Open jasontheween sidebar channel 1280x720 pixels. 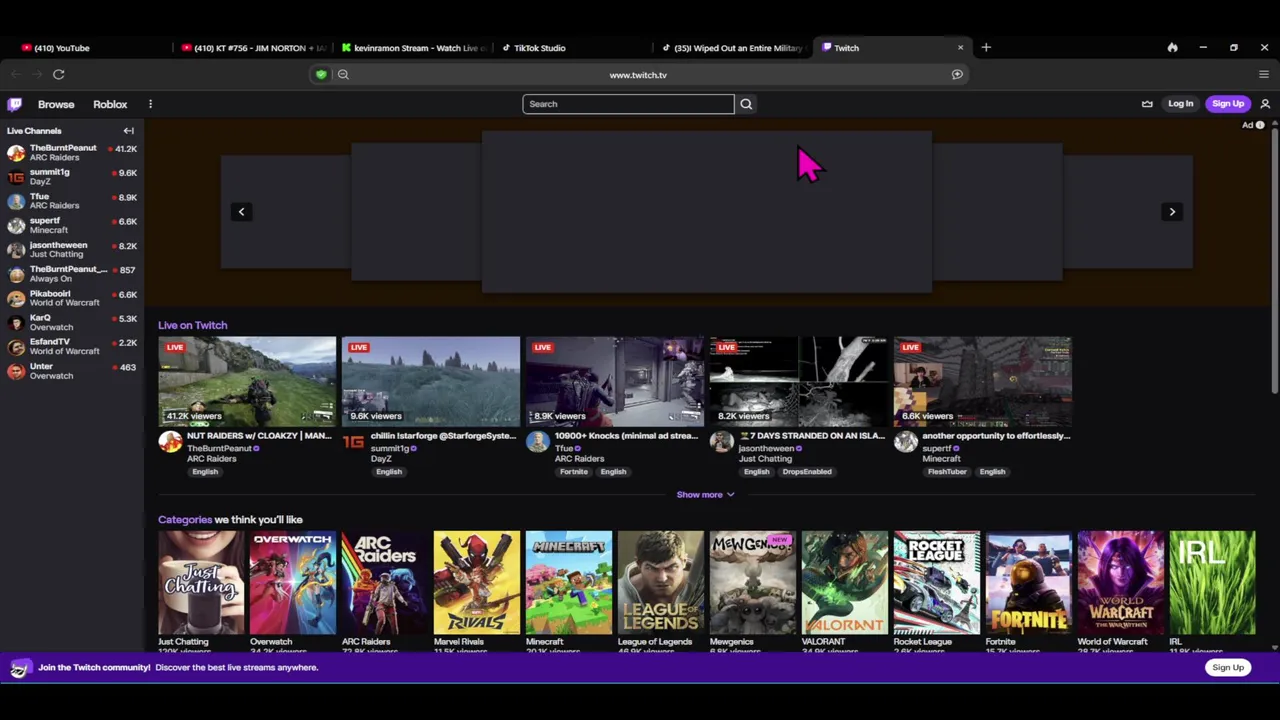(x=72, y=250)
